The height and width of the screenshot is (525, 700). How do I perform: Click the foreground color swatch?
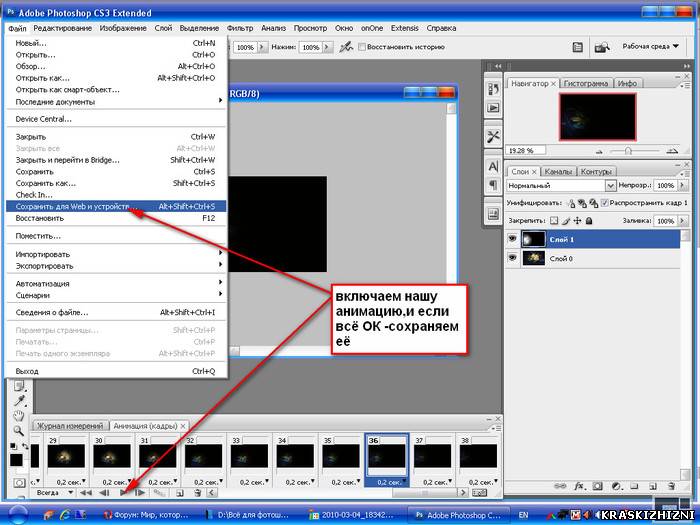16,460
